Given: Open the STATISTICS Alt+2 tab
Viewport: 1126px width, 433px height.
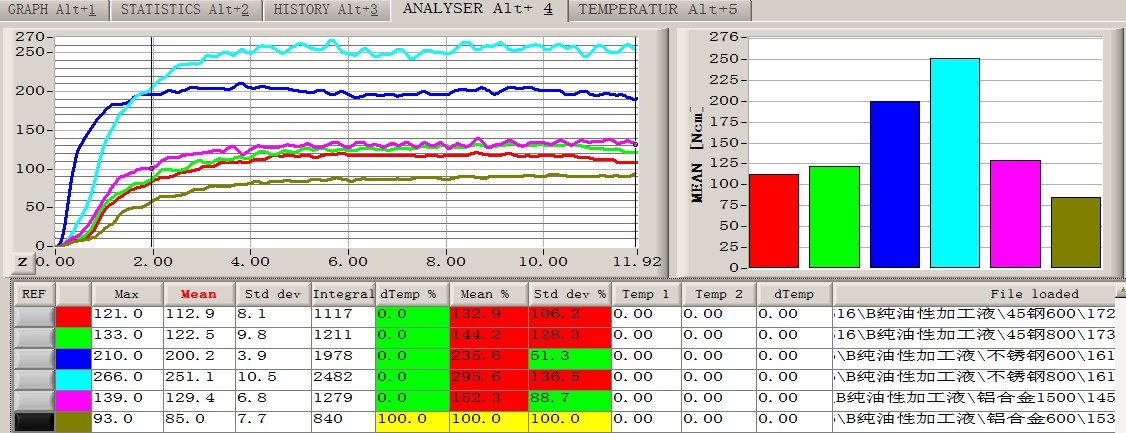Looking at the screenshot, I should tap(185, 10).
